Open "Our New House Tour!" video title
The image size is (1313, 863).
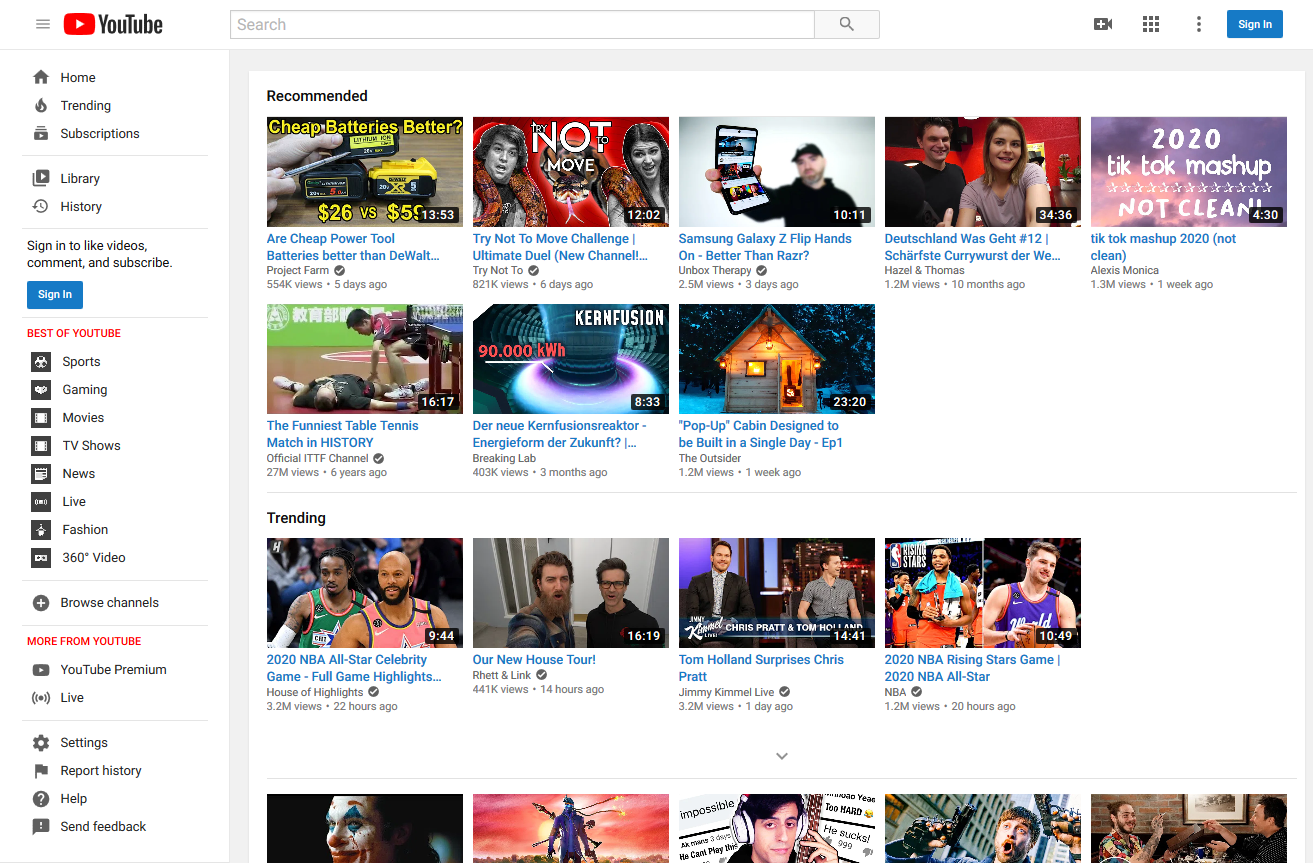[x=534, y=660]
